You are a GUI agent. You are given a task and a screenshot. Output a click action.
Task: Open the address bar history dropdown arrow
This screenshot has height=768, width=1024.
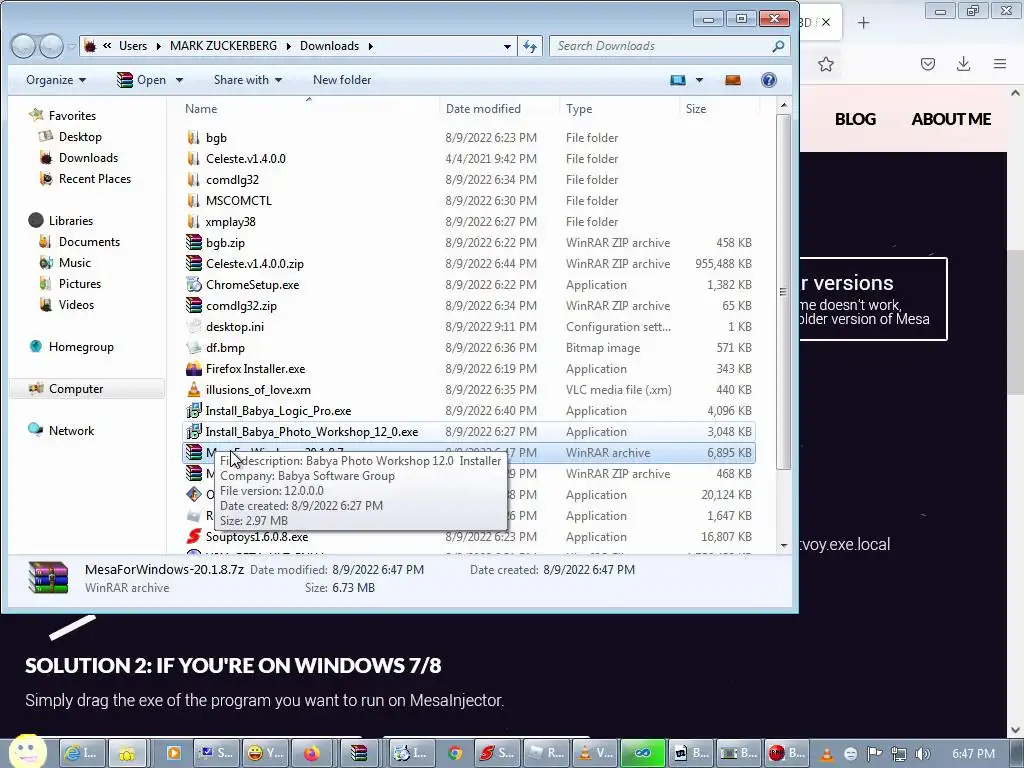click(x=507, y=46)
